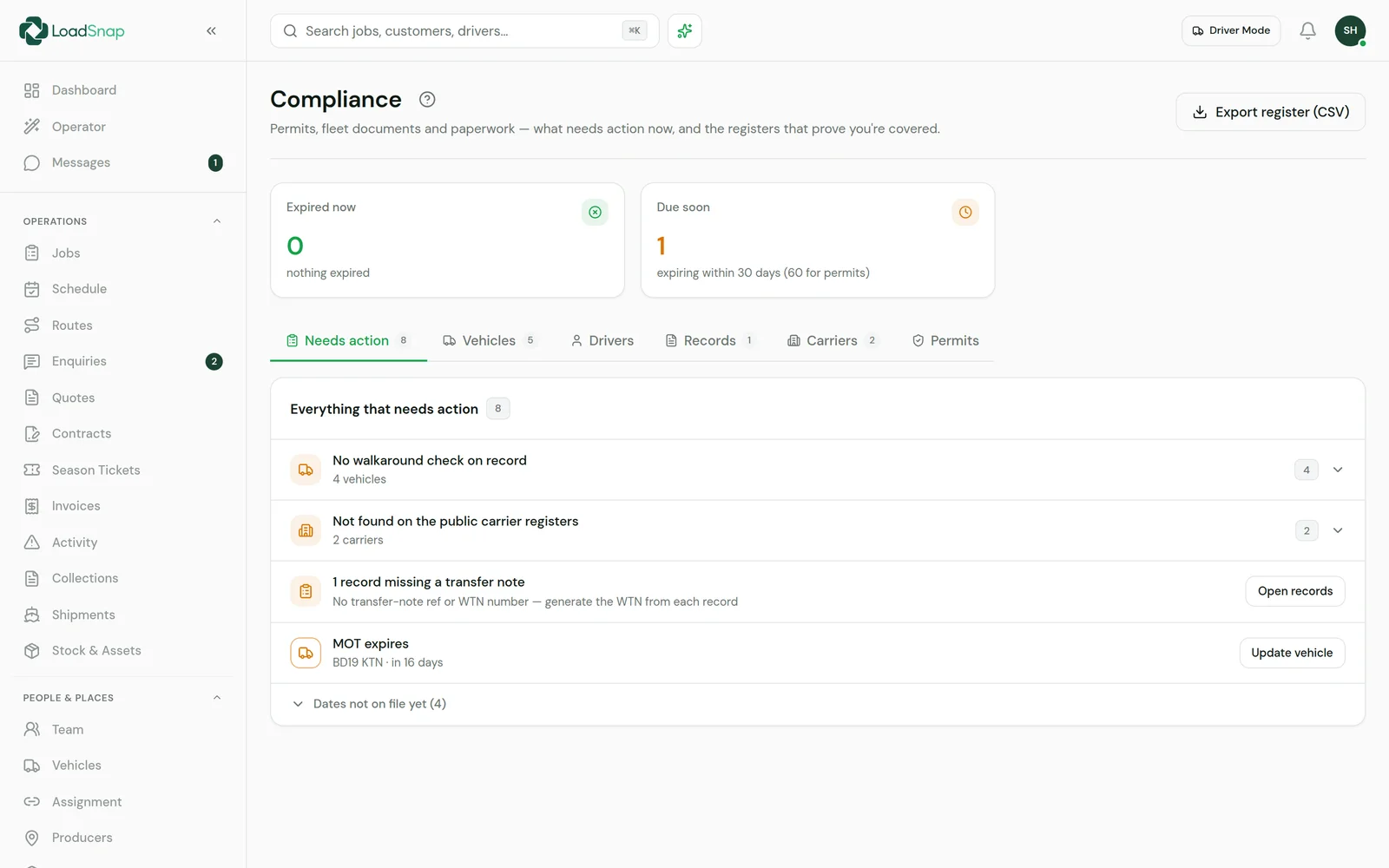The width and height of the screenshot is (1389, 868).
Task: Click the LoadSnap logo
Action: point(72,30)
